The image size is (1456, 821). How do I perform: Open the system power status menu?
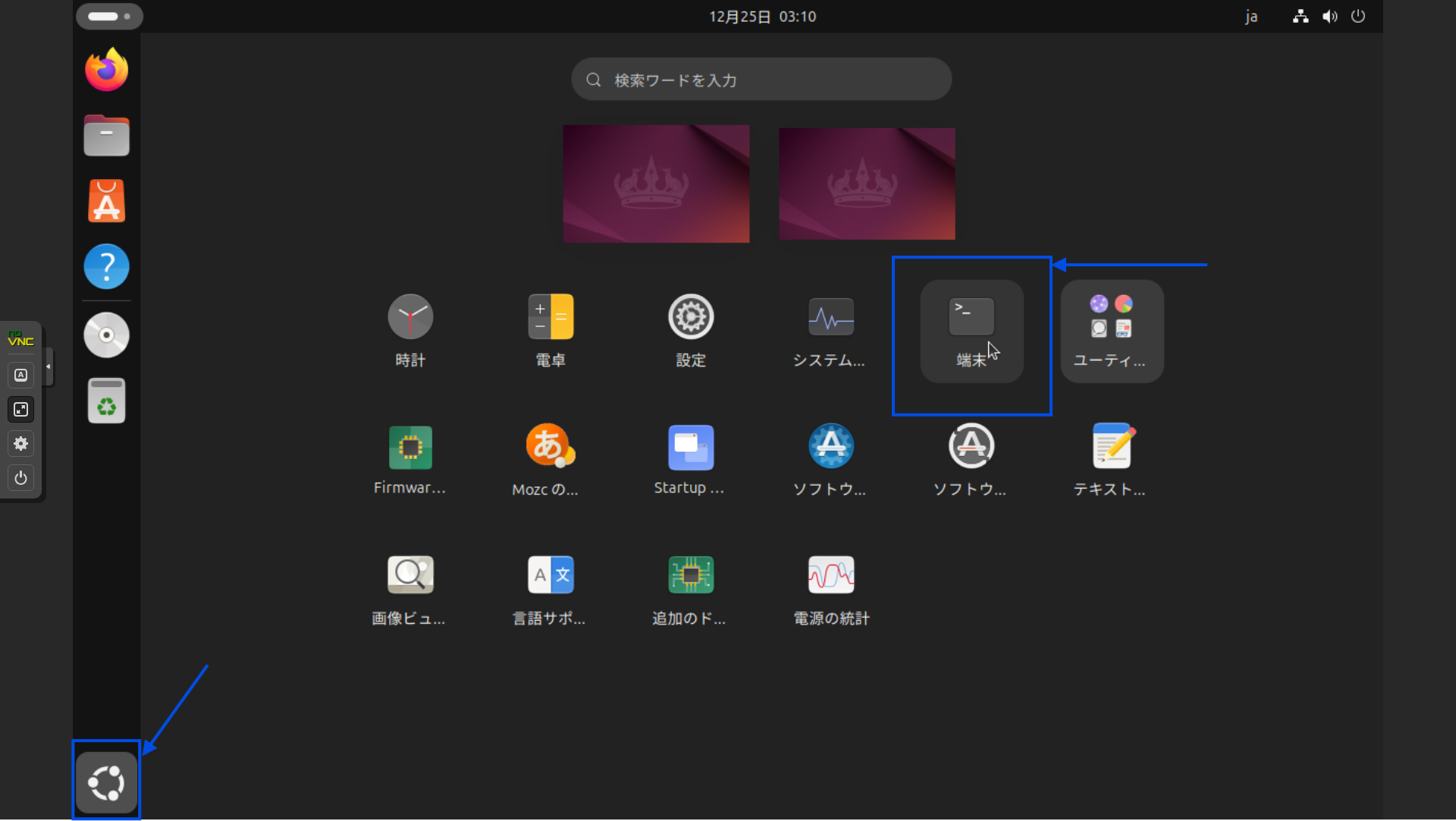click(1357, 16)
